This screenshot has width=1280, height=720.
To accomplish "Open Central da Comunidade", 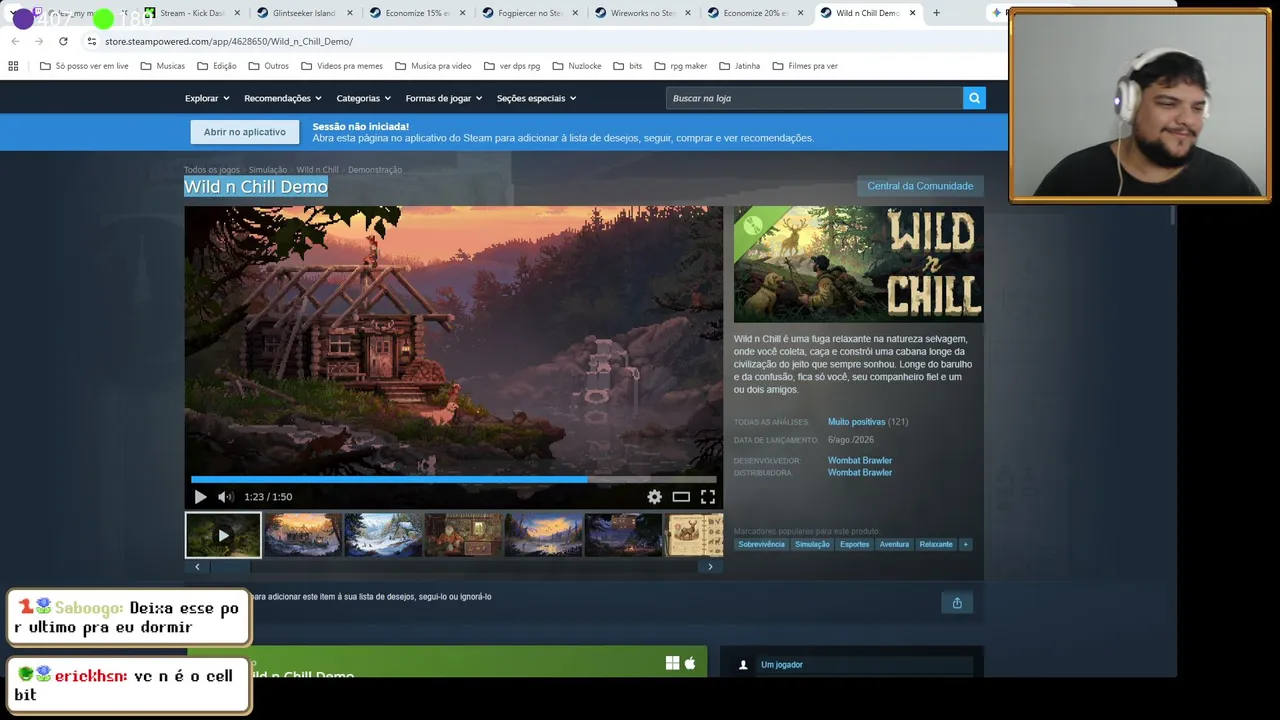I will (x=920, y=186).
